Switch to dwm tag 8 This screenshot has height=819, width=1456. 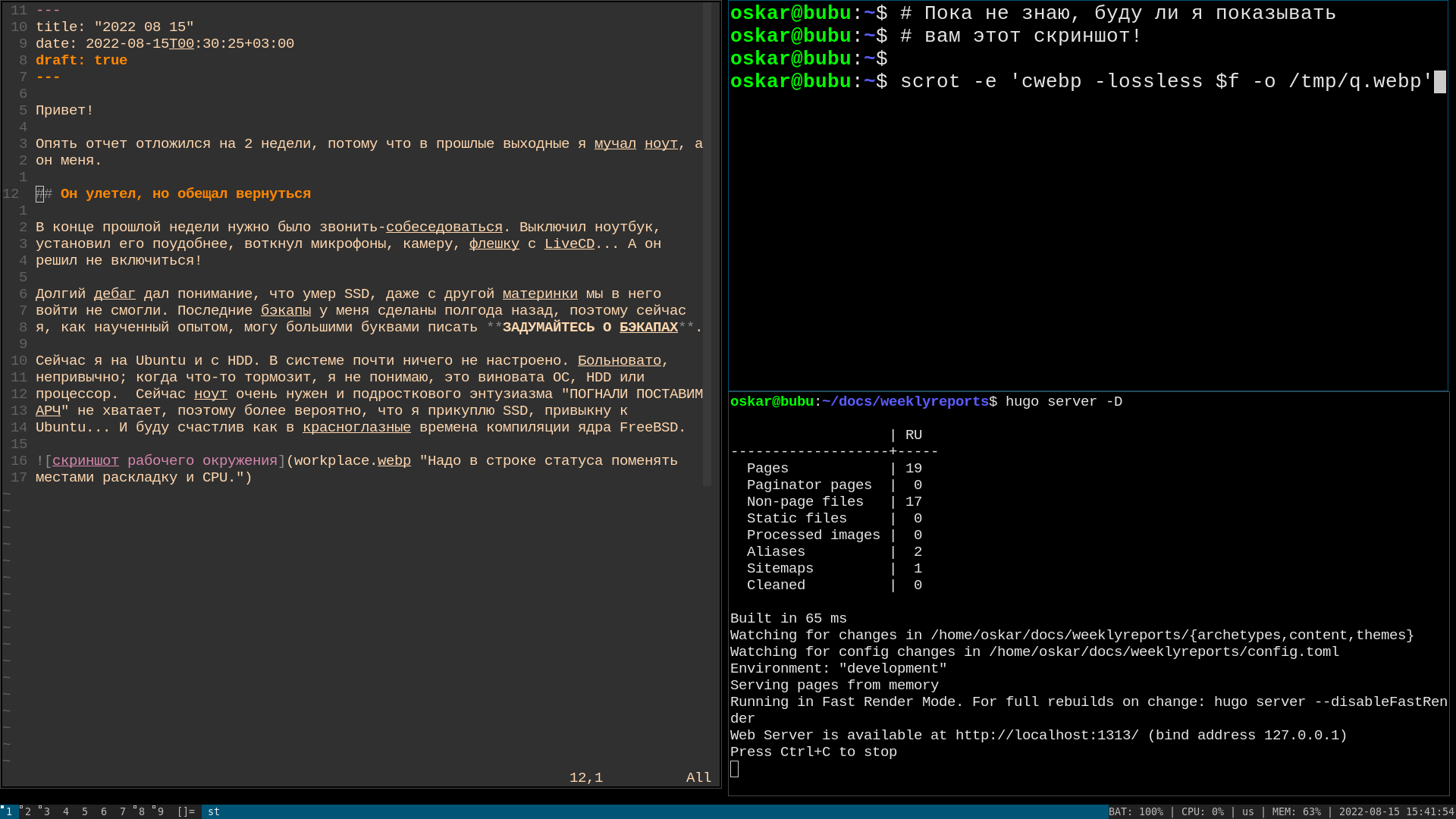(x=142, y=811)
